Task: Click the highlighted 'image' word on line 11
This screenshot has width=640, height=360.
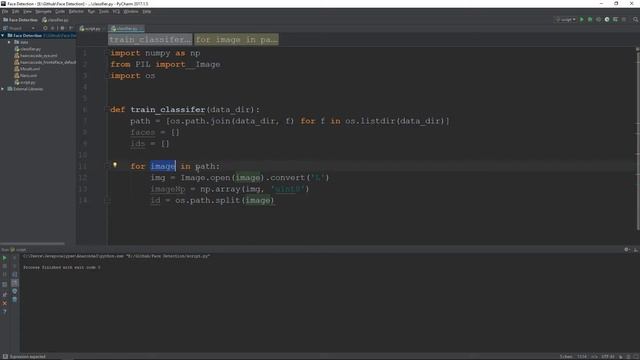Action: (163, 166)
